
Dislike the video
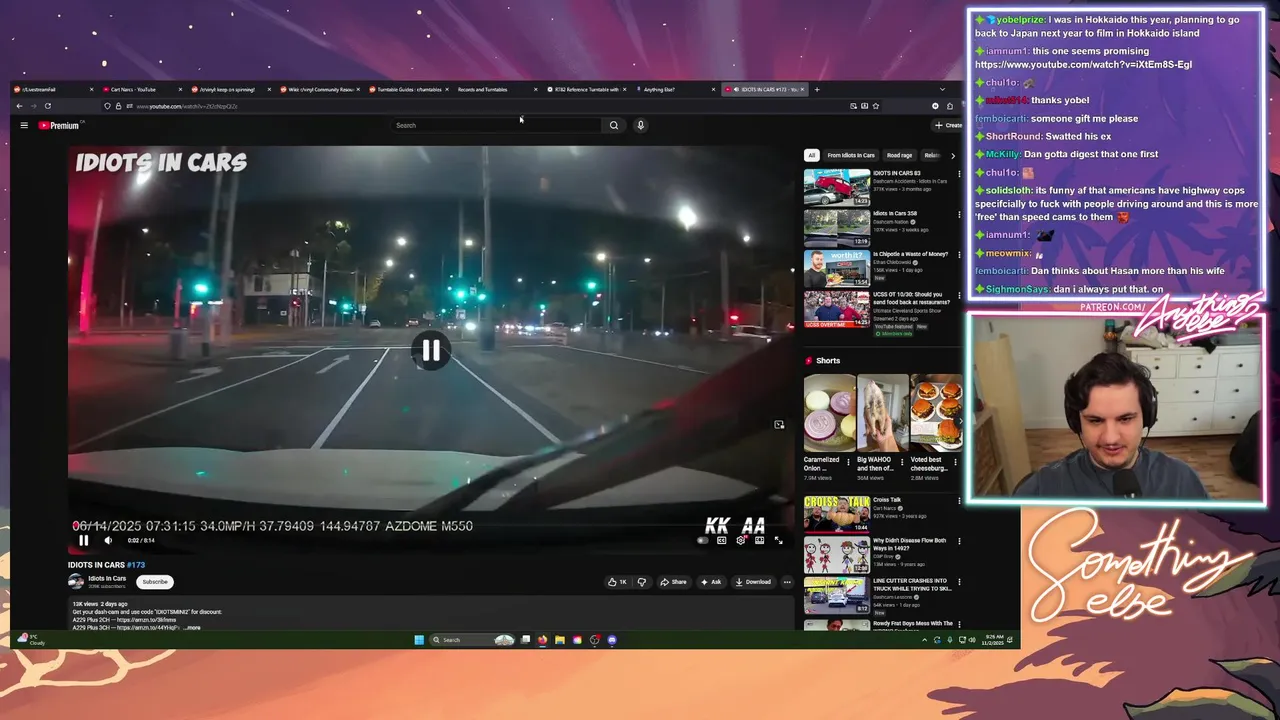(642, 581)
